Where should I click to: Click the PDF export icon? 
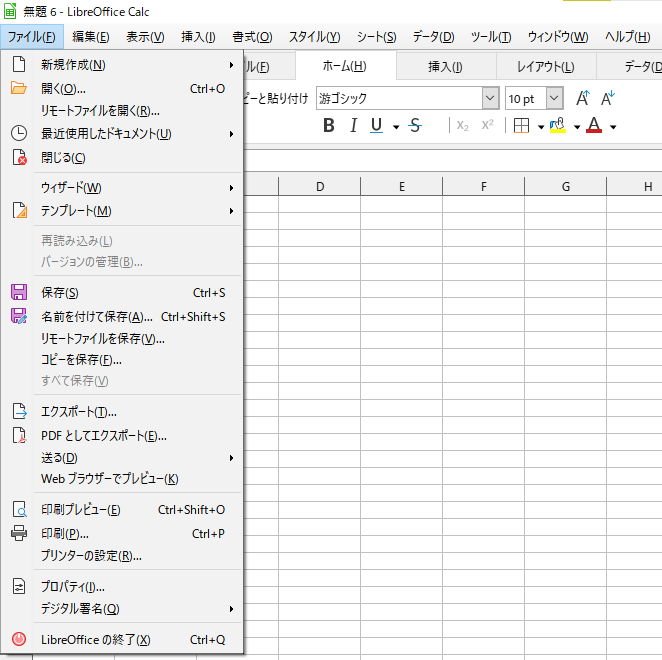pyautogui.click(x=19, y=435)
